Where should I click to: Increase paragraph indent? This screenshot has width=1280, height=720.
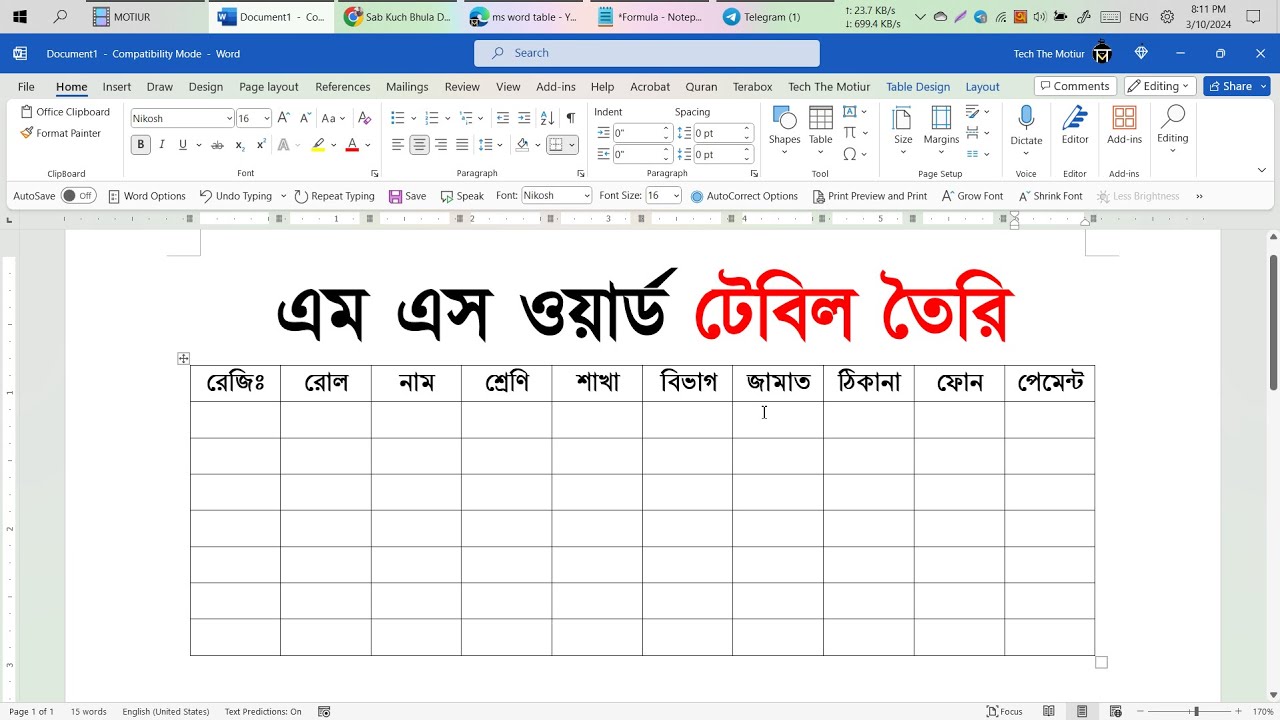coord(524,118)
